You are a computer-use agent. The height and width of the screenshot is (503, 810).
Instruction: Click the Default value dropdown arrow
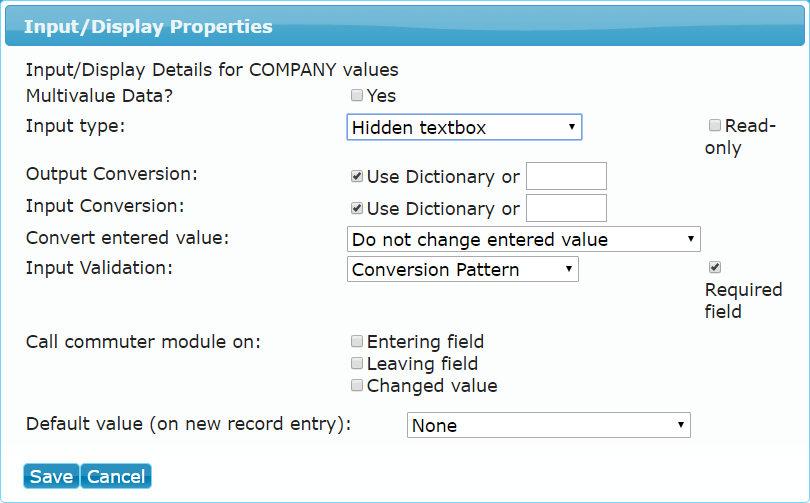point(680,425)
